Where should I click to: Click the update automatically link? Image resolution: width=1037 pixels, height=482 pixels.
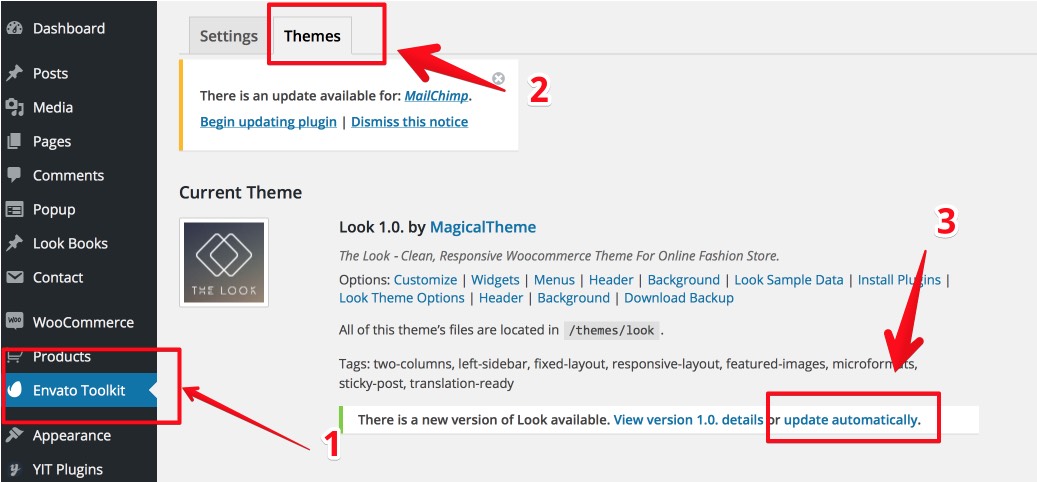(851, 420)
